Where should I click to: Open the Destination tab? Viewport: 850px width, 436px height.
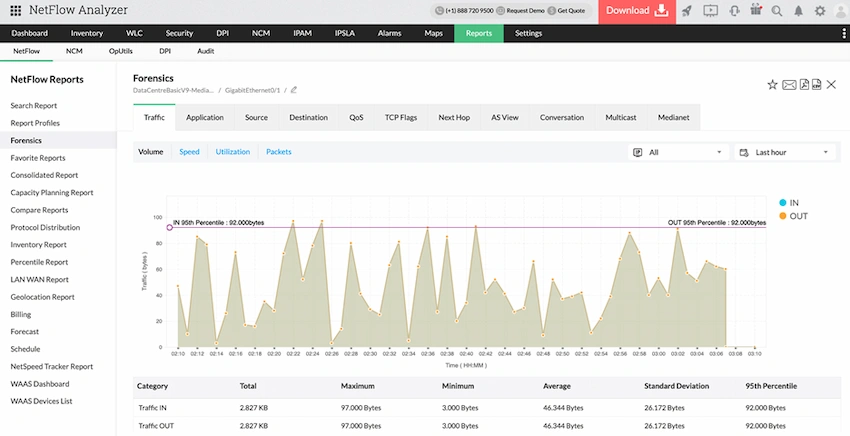pos(308,117)
